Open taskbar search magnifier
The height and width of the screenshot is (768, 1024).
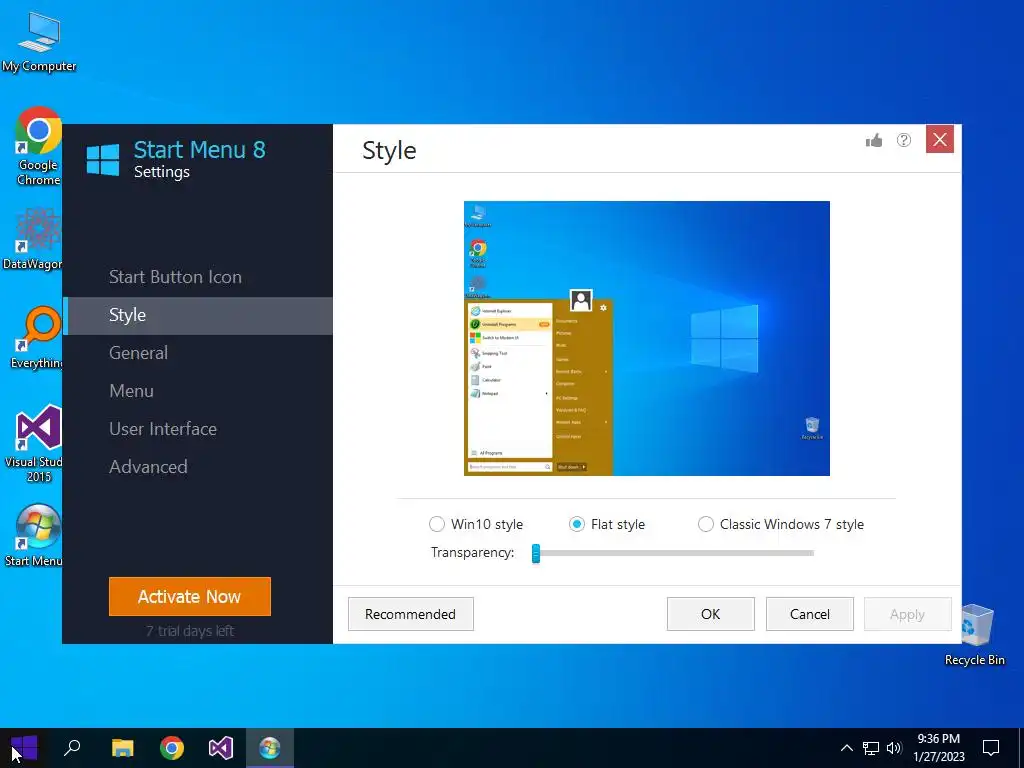[x=72, y=748]
